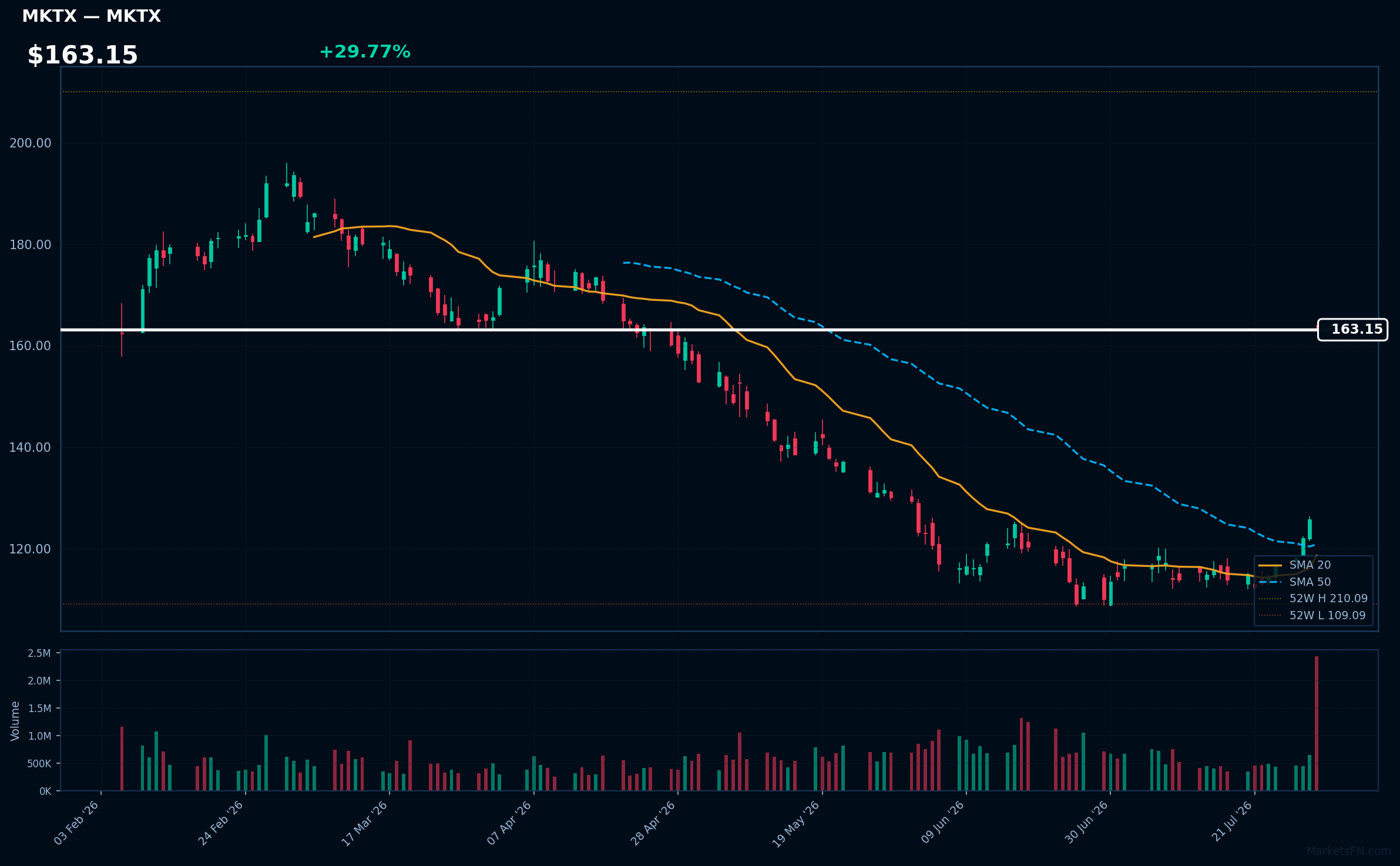
Task: Click the 180.00 price axis label
Action: 31,245
